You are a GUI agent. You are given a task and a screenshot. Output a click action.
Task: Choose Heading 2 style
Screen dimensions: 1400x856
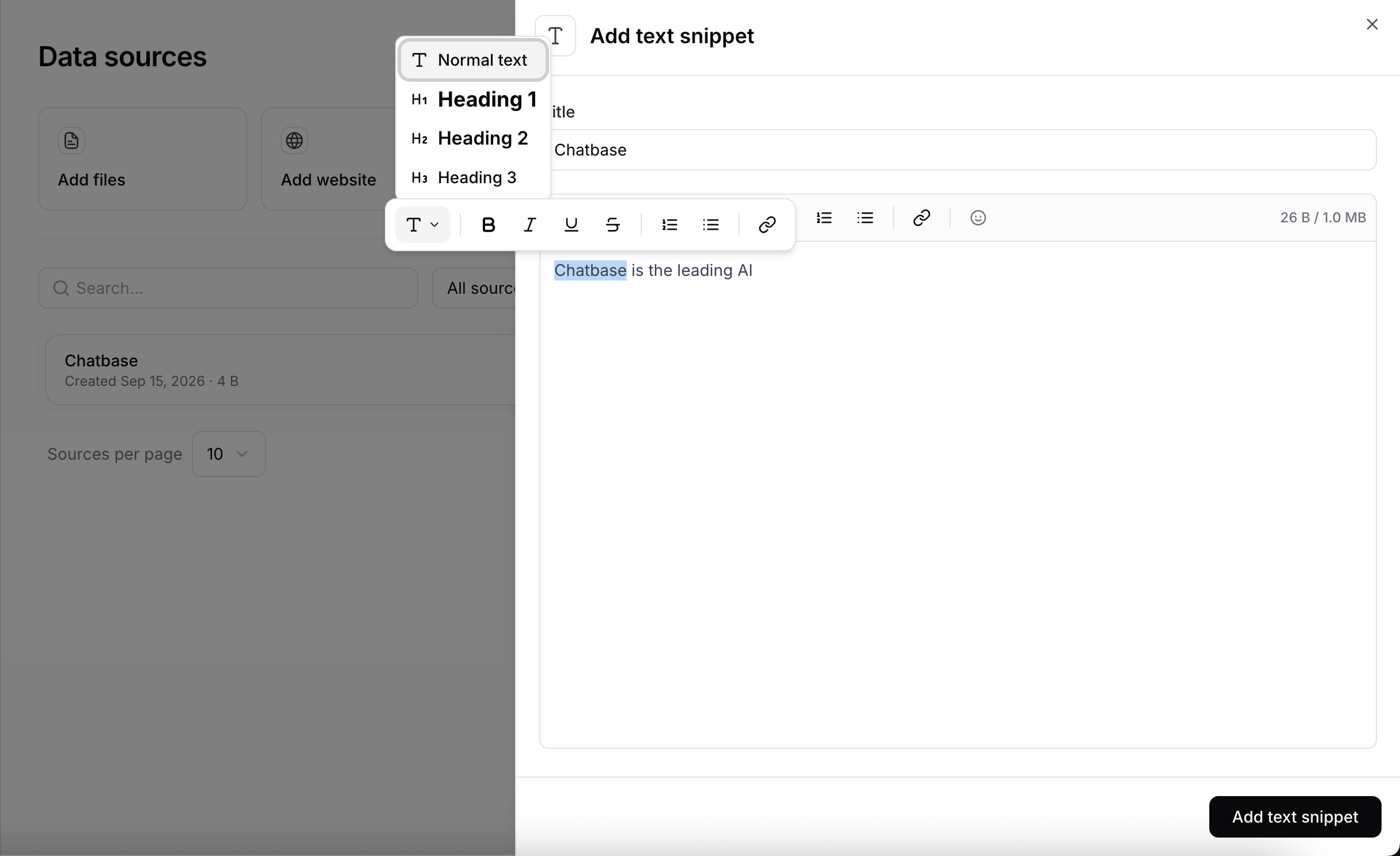472,138
